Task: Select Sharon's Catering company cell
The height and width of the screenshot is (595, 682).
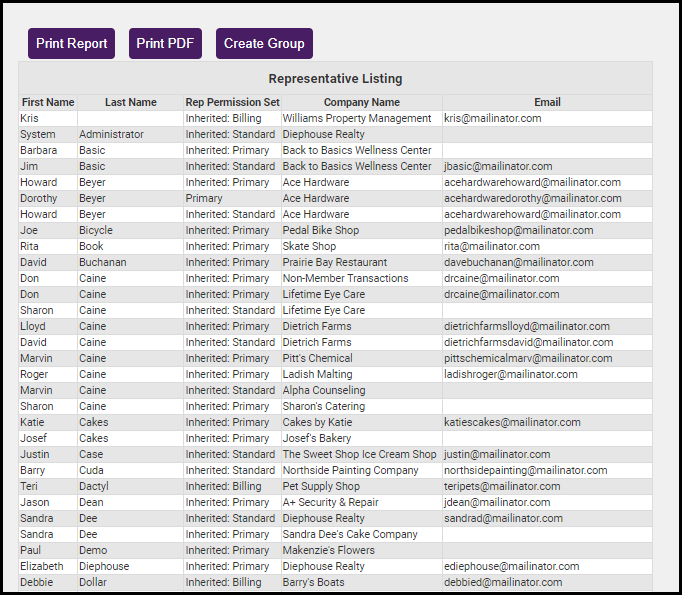Action: [x=362, y=406]
